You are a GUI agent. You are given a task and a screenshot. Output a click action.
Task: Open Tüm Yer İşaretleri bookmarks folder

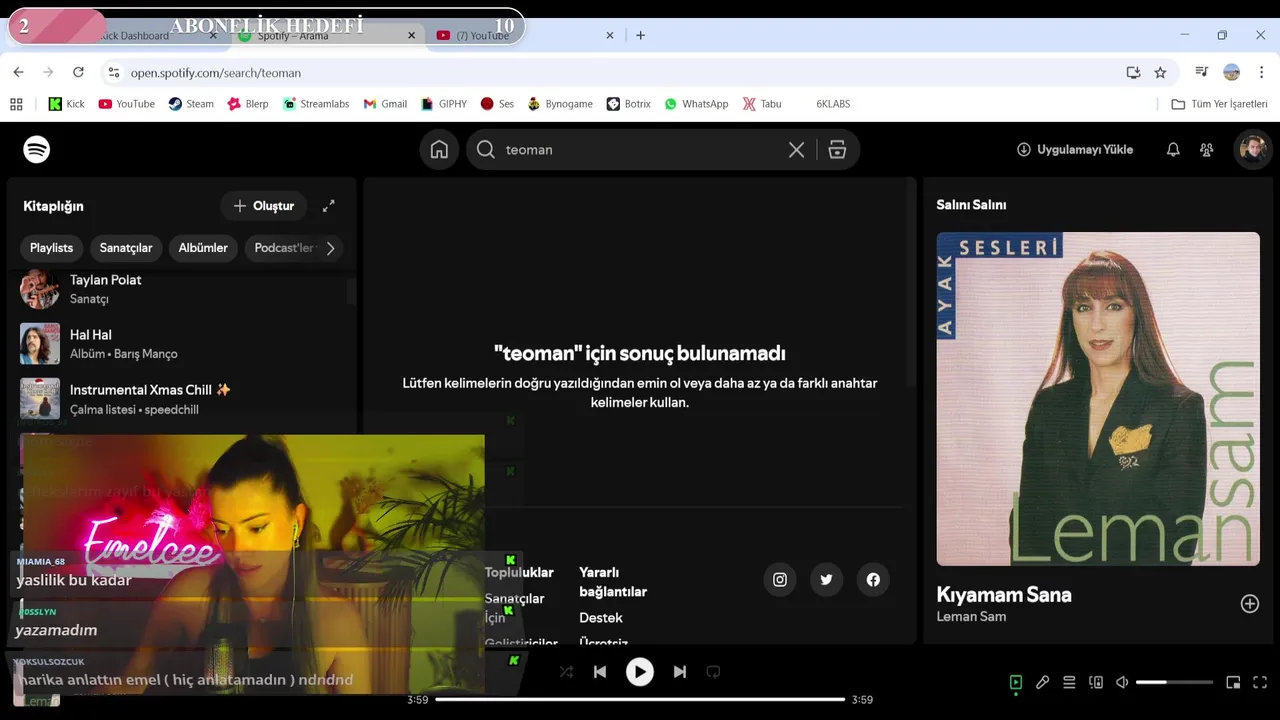pos(1219,104)
